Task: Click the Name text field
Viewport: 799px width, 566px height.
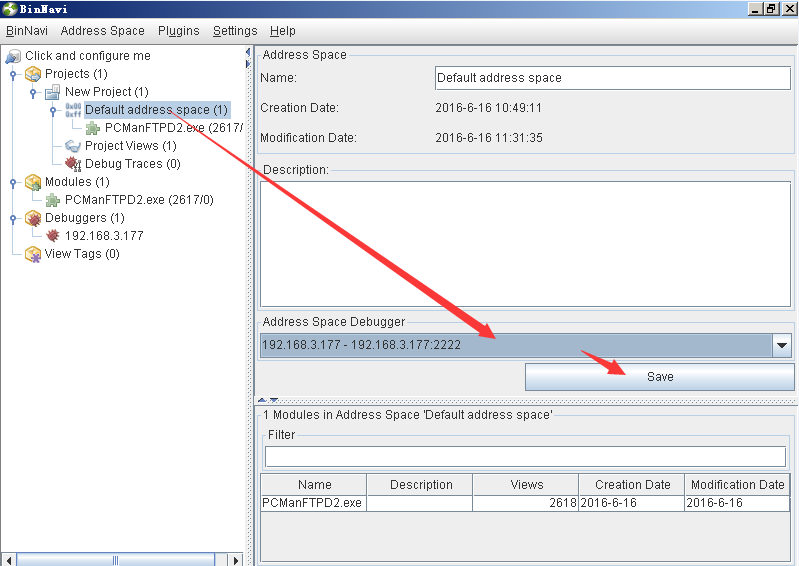Action: [x=612, y=78]
